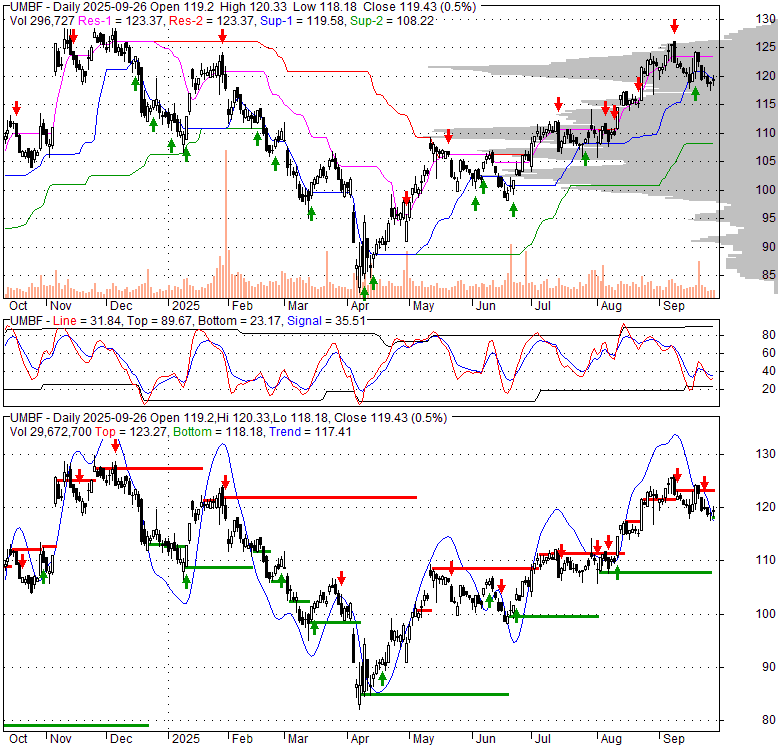Click the 110 level on bottom chart axis

[766, 560]
